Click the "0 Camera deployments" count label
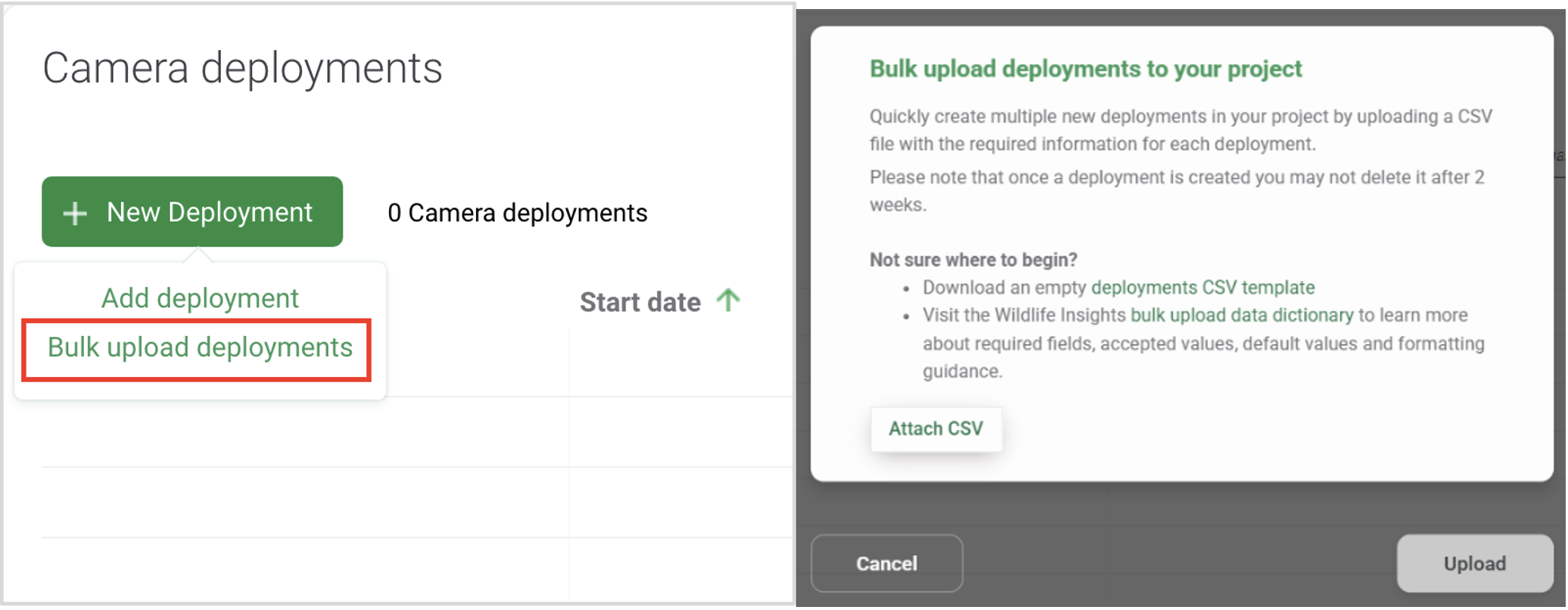 pos(517,213)
